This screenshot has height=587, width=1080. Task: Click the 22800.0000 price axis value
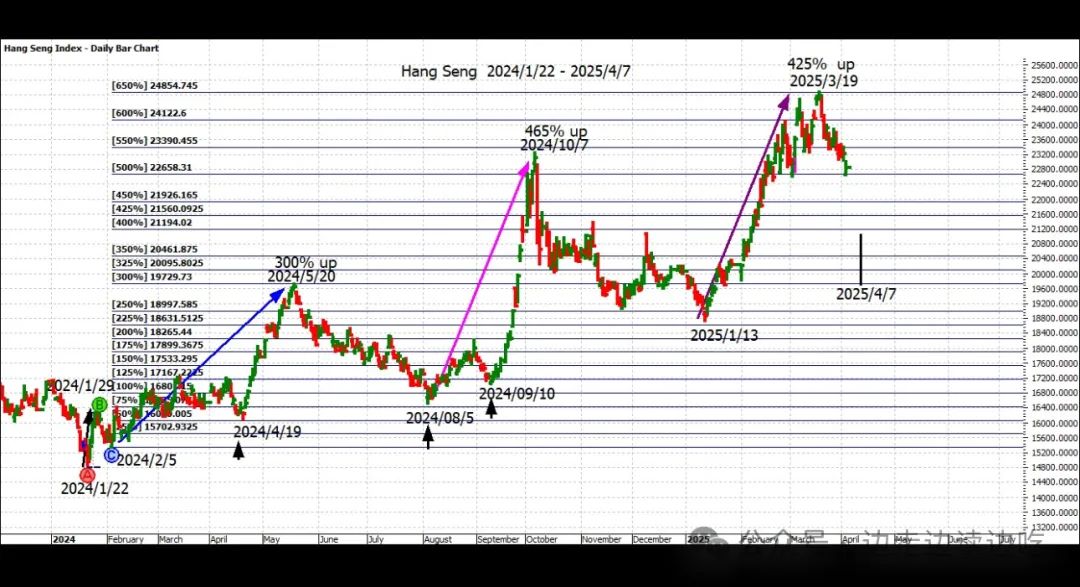pos(1054,169)
